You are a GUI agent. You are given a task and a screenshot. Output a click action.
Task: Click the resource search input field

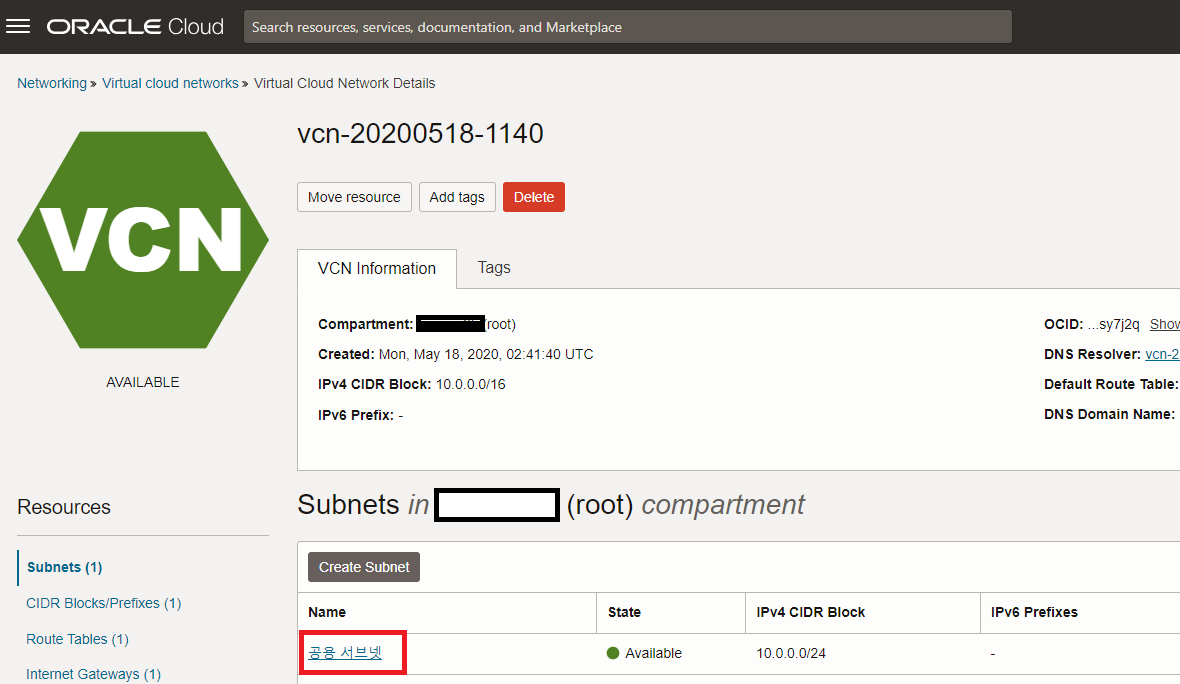point(627,26)
